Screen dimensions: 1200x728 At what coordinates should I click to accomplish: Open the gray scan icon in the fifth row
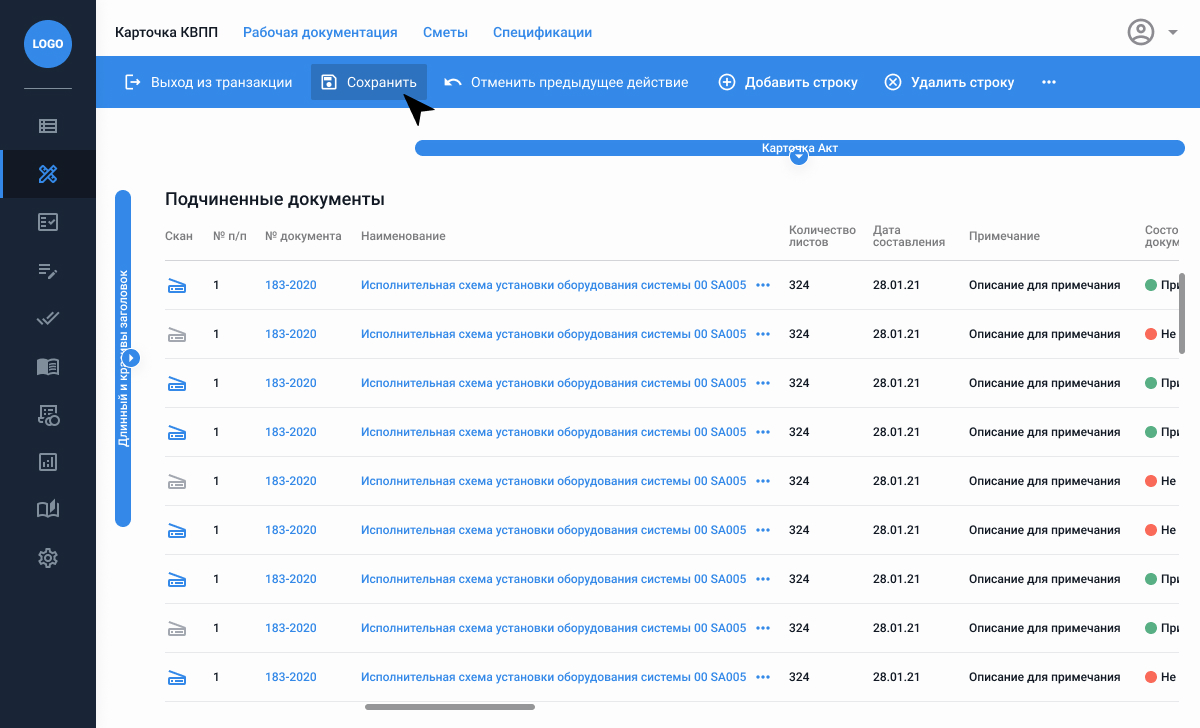(177, 481)
